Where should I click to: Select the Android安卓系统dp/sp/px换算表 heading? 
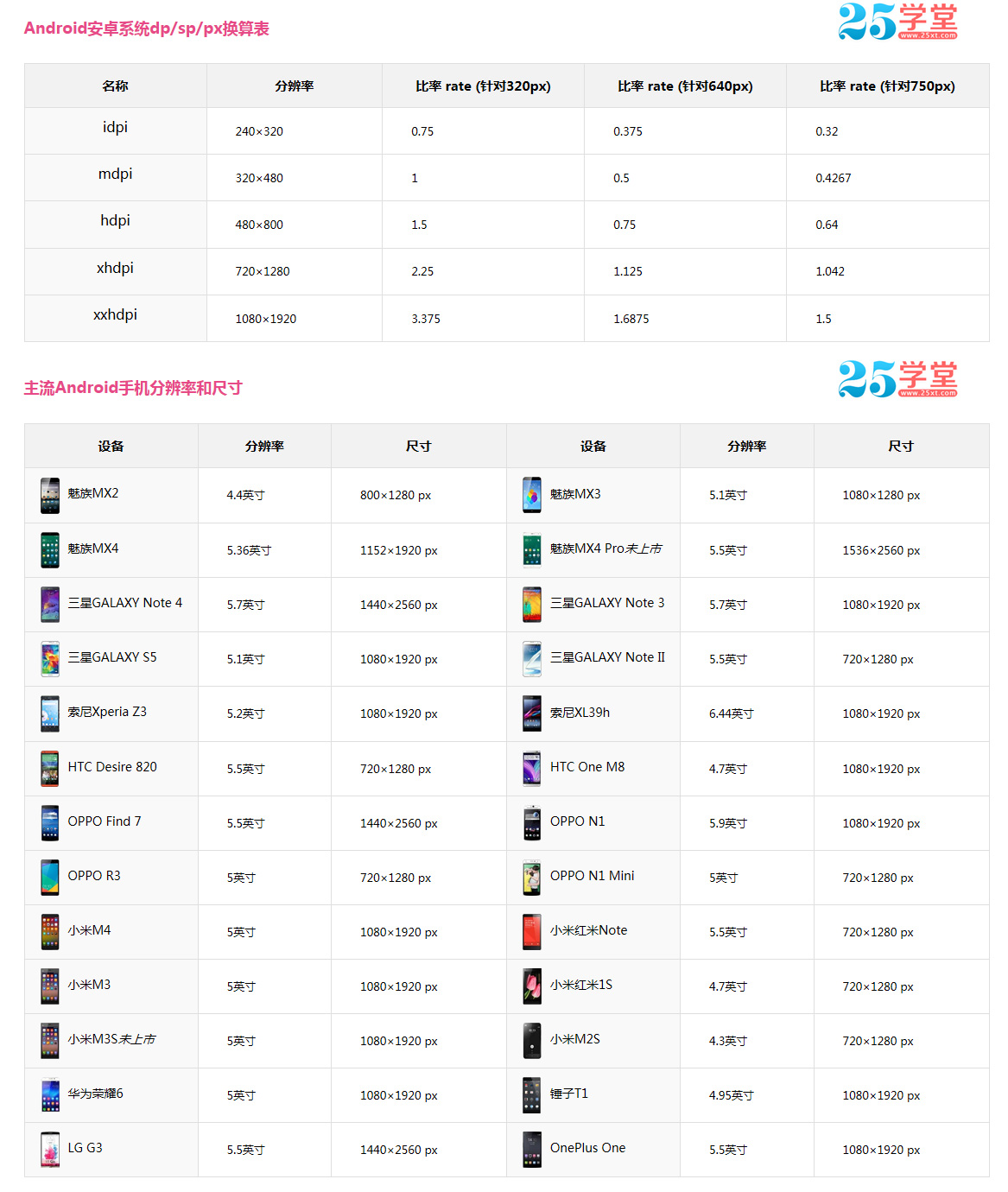(x=147, y=29)
